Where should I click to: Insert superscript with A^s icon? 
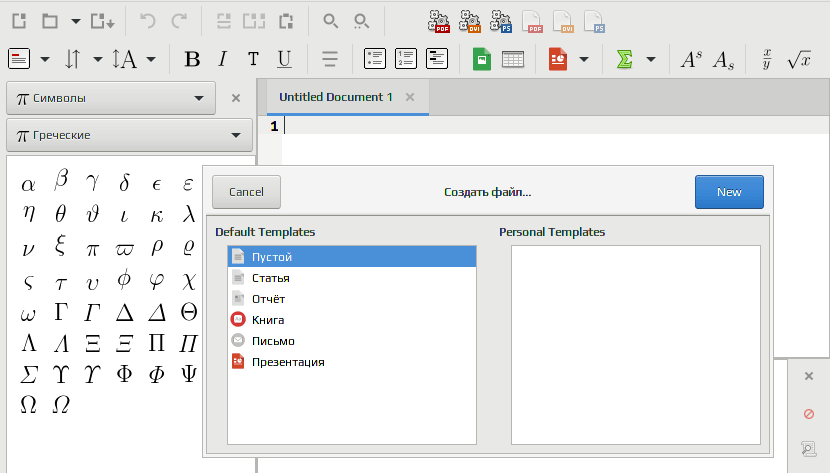pos(691,59)
